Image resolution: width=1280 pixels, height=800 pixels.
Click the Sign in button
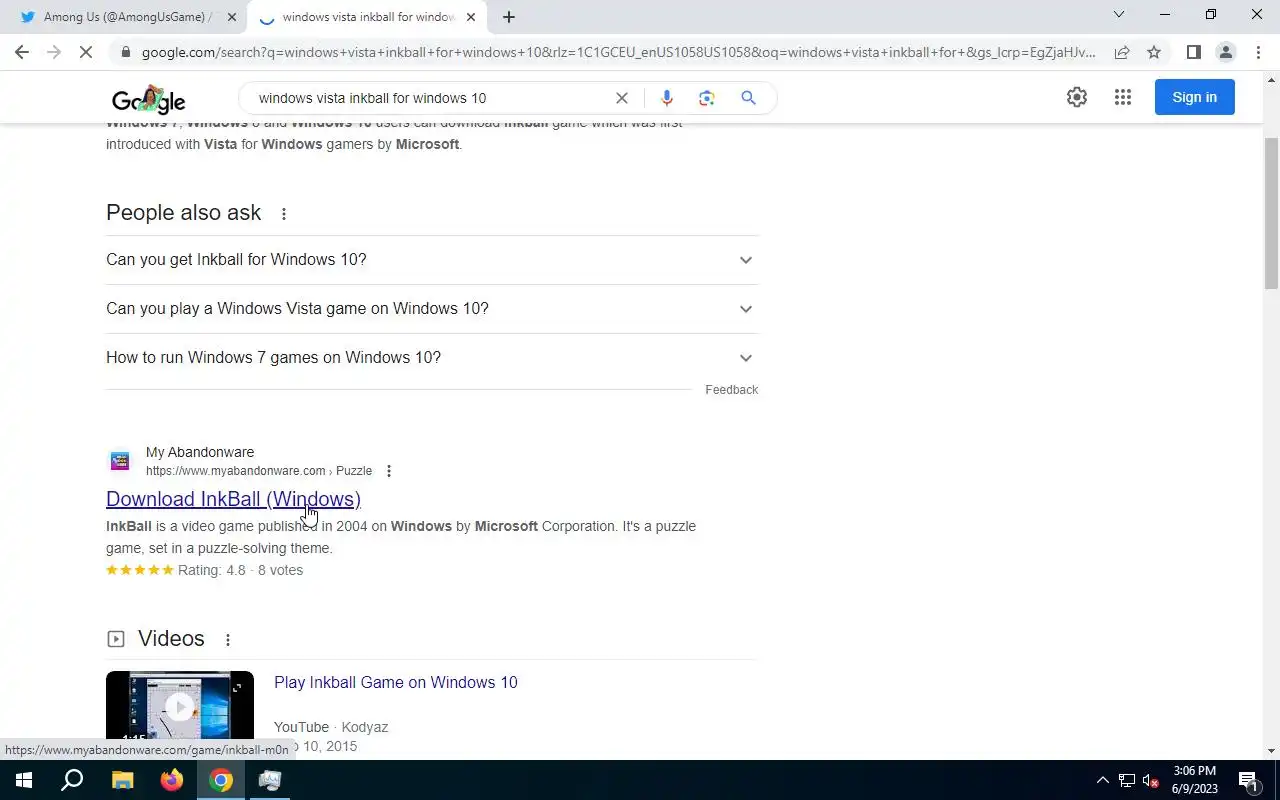point(1195,97)
